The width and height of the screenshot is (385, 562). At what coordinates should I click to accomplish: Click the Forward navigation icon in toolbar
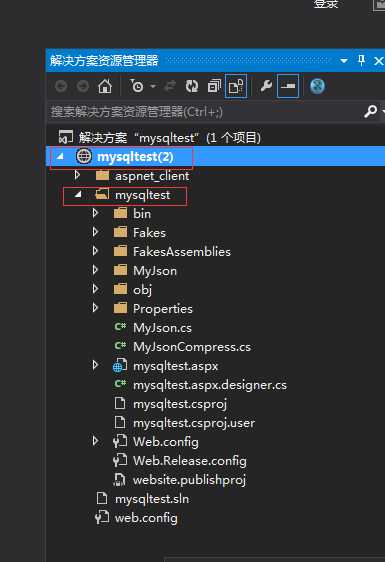[83, 86]
